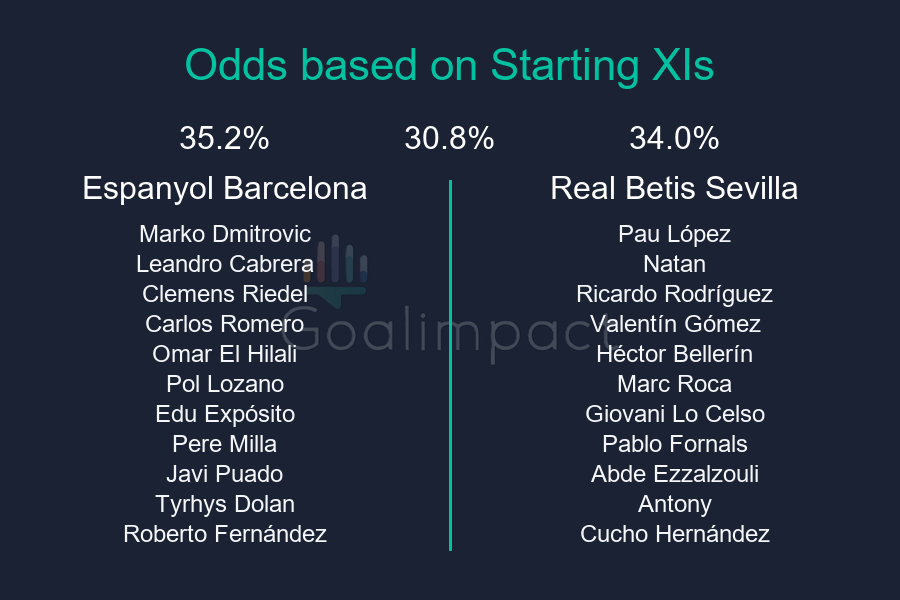Viewport: 900px width, 600px height.
Task: Click Cucho Hernández's name
Action: pos(674,534)
